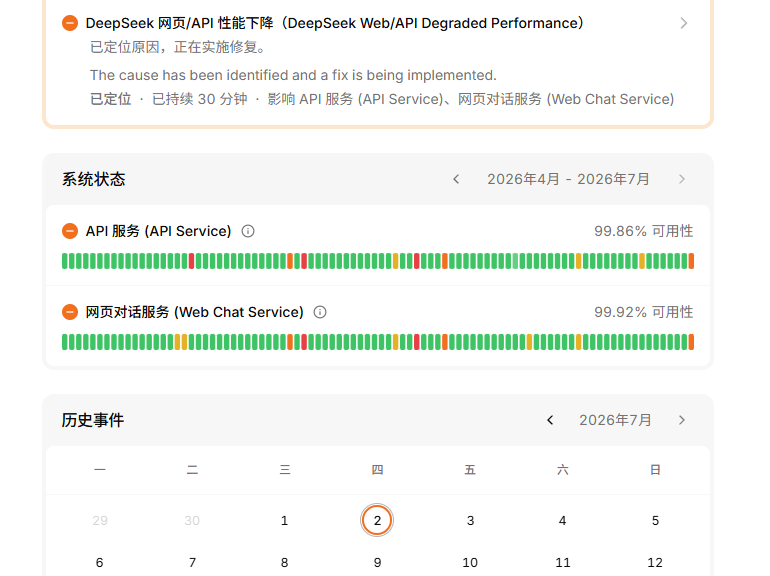This screenshot has height=576, width=770.
Task: Select day 4 in the calendar
Action: [562, 521]
